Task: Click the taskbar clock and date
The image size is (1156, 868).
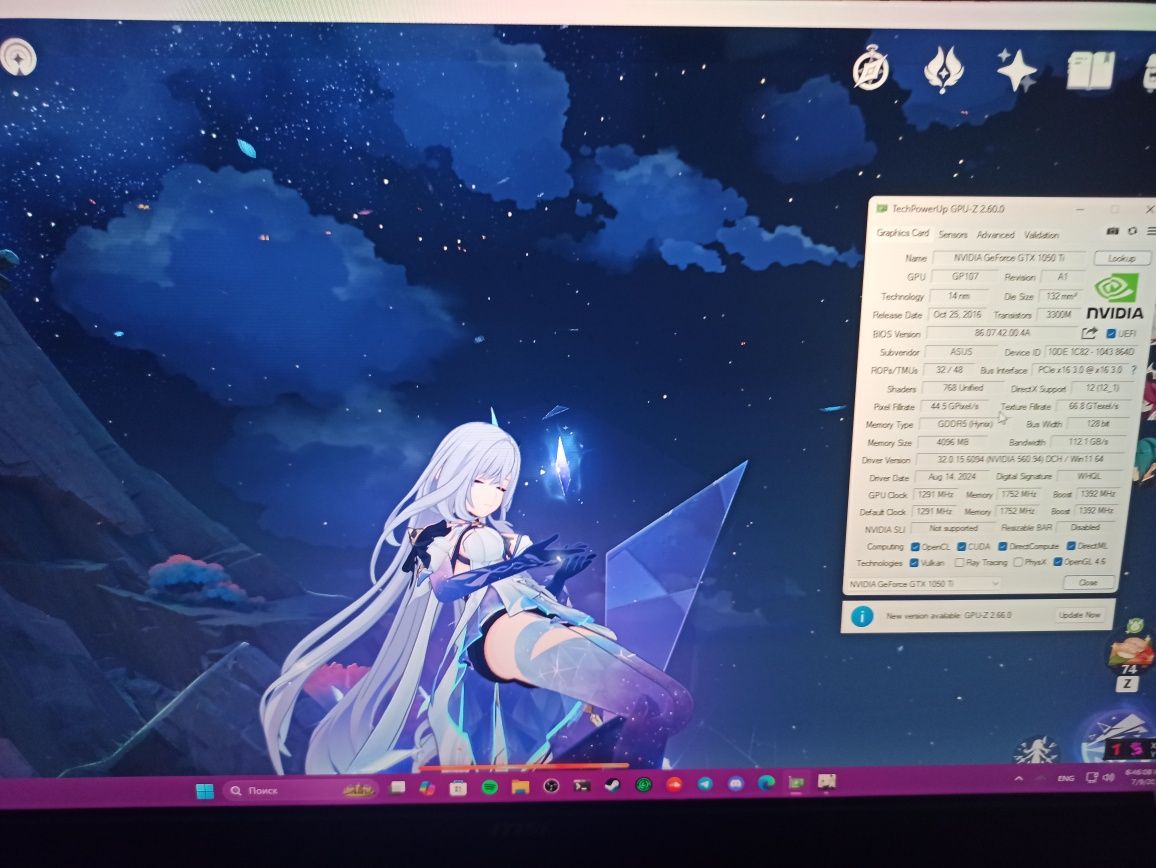Action: click(1139, 777)
